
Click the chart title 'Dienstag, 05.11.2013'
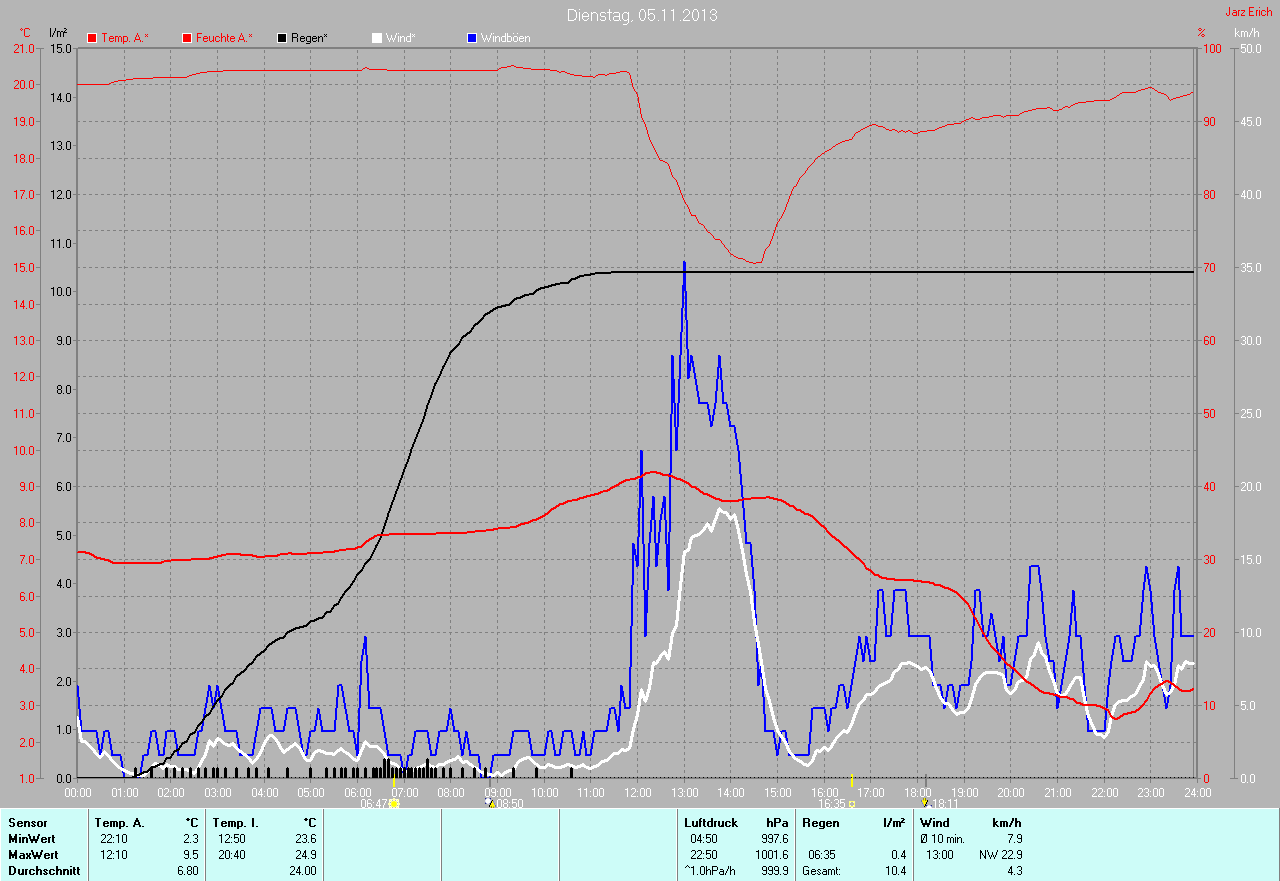coord(642,15)
